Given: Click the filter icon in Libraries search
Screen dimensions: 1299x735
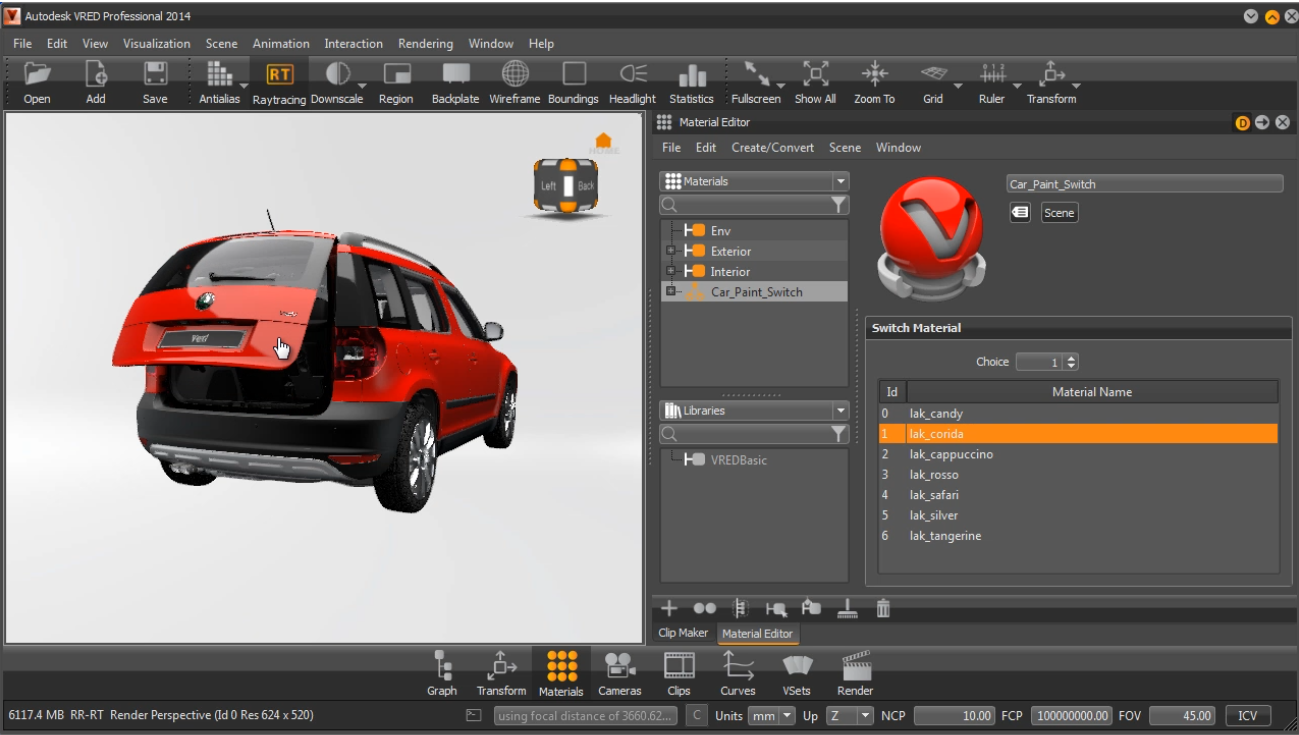Looking at the screenshot, I should [x=839, y=434].
